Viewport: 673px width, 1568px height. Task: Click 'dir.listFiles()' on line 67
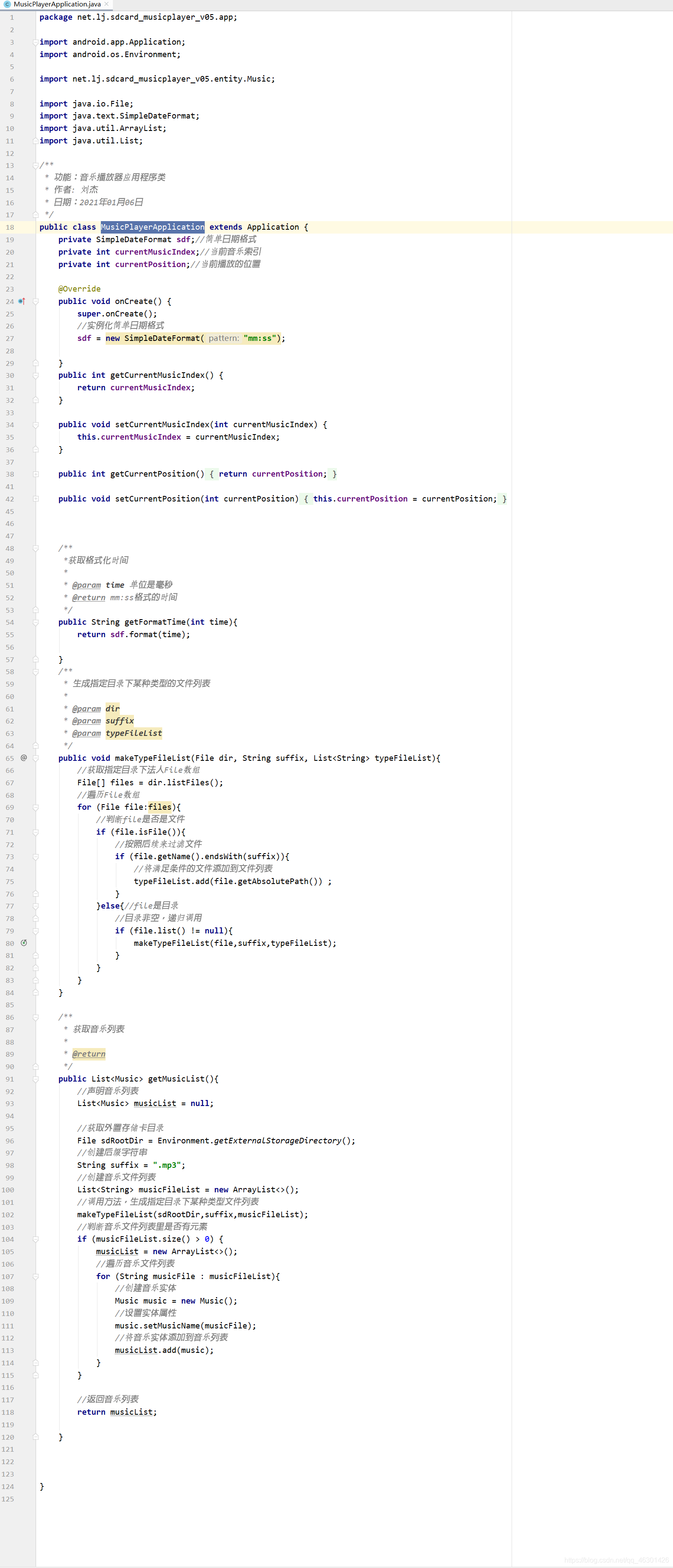183,783
